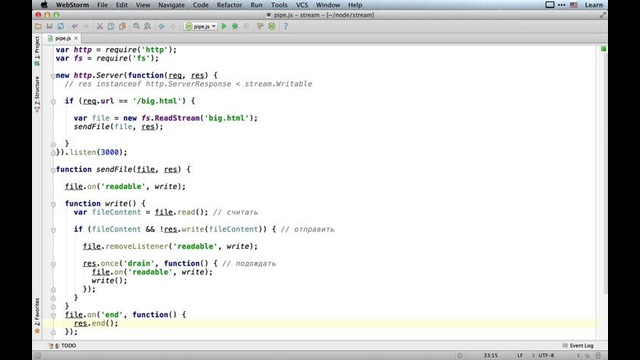
Task: Click the Back navigation arrow icon
Action: [162, 27]
